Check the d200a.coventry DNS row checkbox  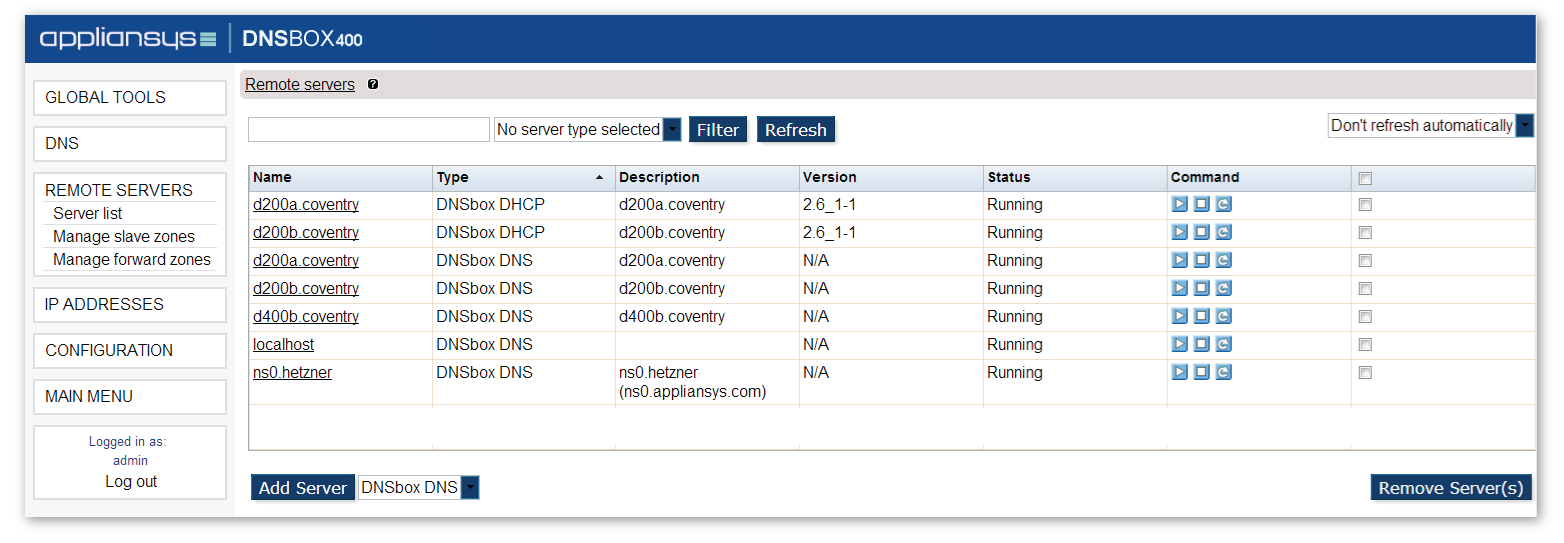tap(1365, 260)
